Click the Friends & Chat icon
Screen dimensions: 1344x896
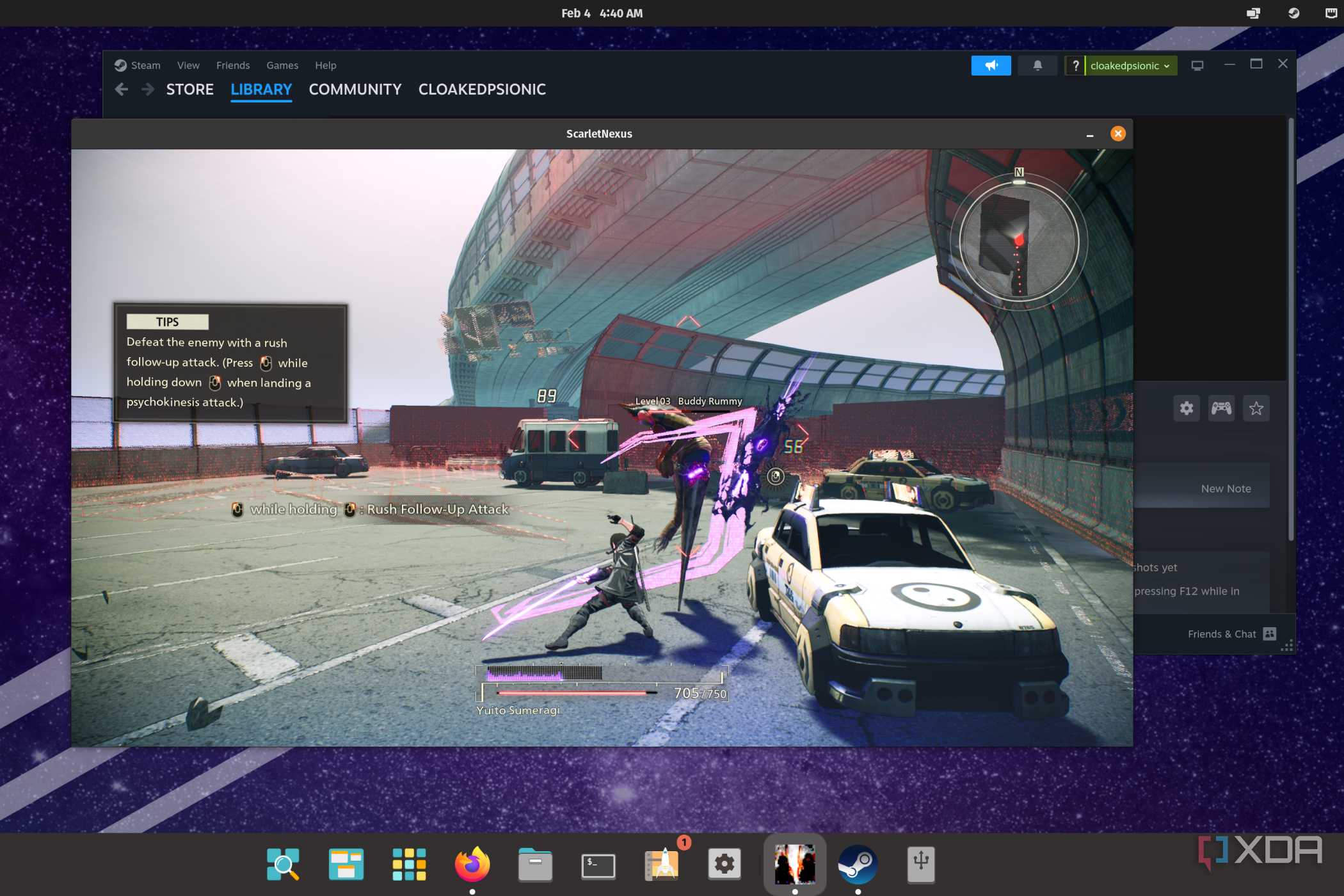[1270, 634]
